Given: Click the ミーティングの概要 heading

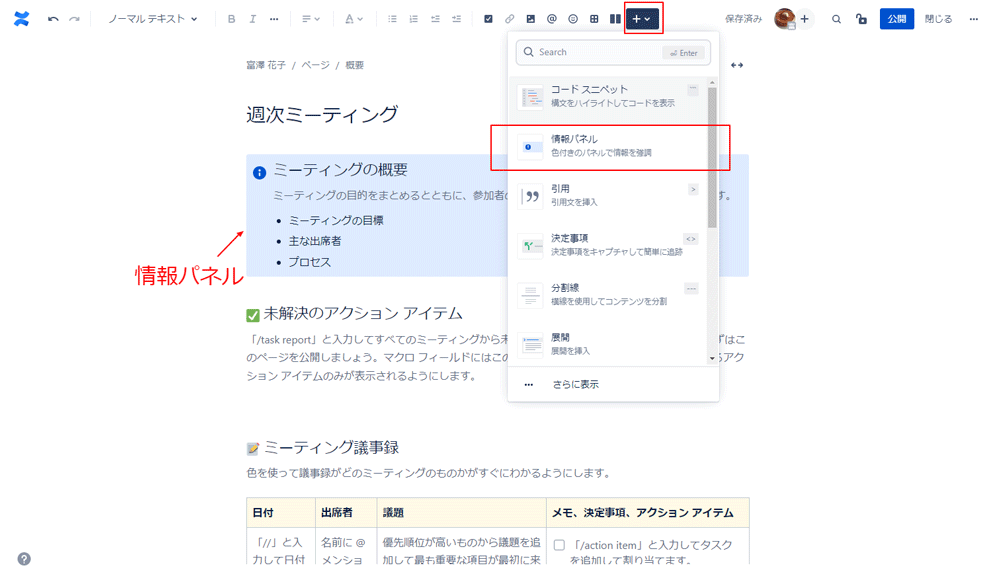Looking at the screenshot, I should [x=340, y=170].
